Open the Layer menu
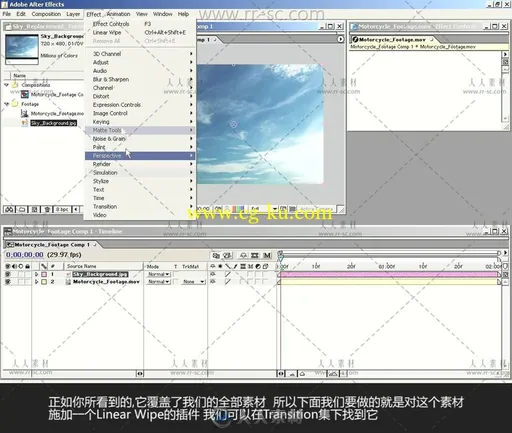 coord(73,14)
